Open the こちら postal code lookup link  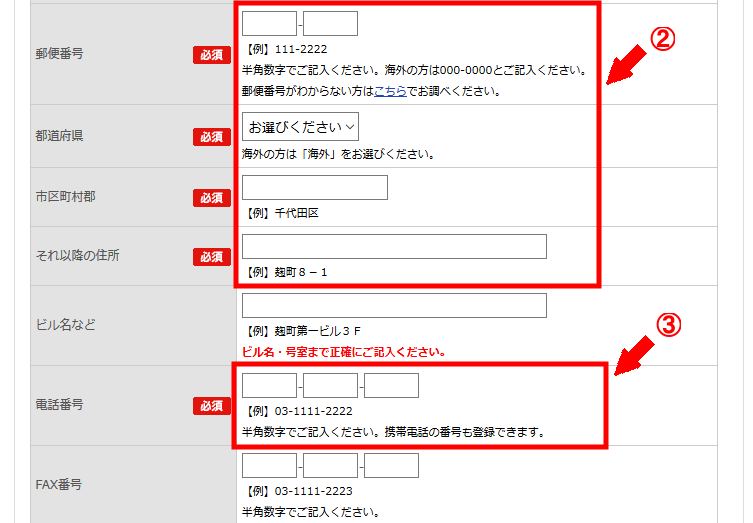coord(390,91)
